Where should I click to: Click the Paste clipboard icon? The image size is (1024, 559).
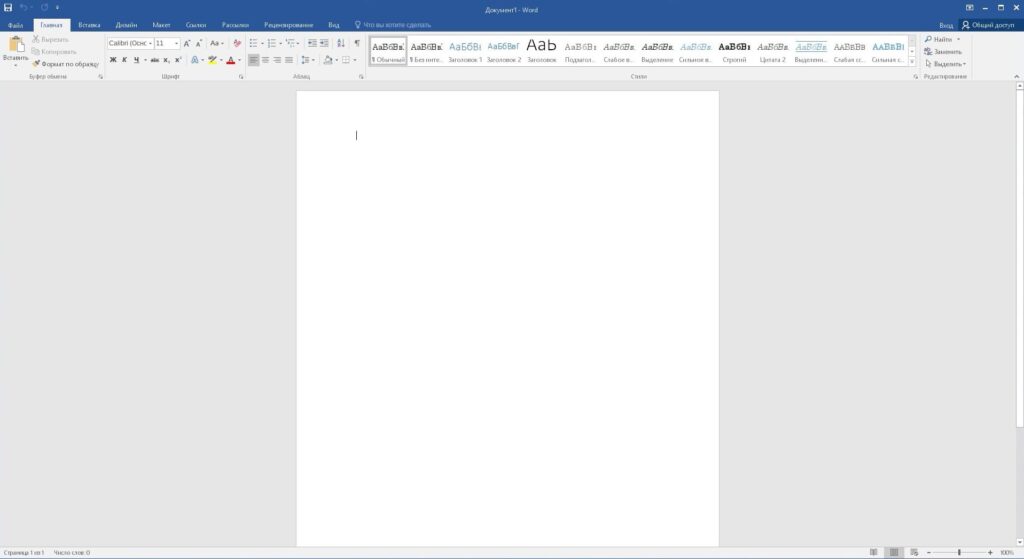16,46
